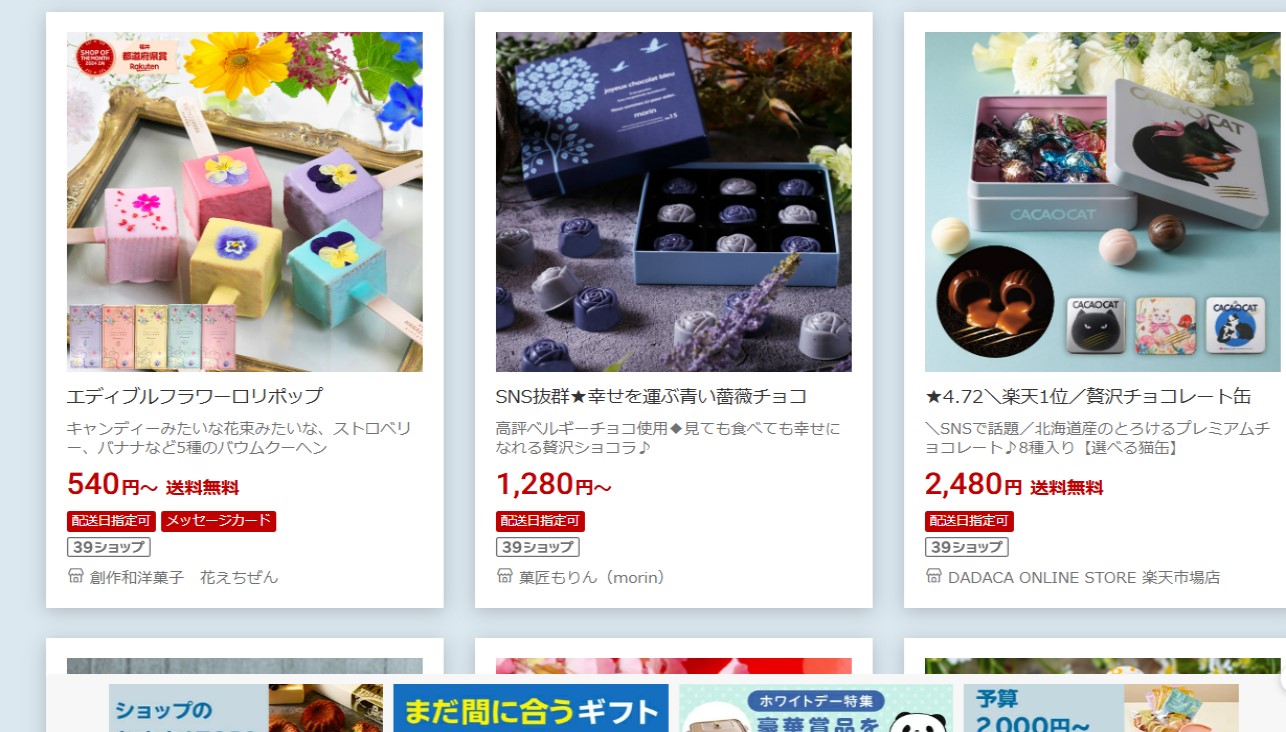Screen dimensions: 1286x732
Task: Open the まだ間に合うギフト banner
Action: [531, 708]
